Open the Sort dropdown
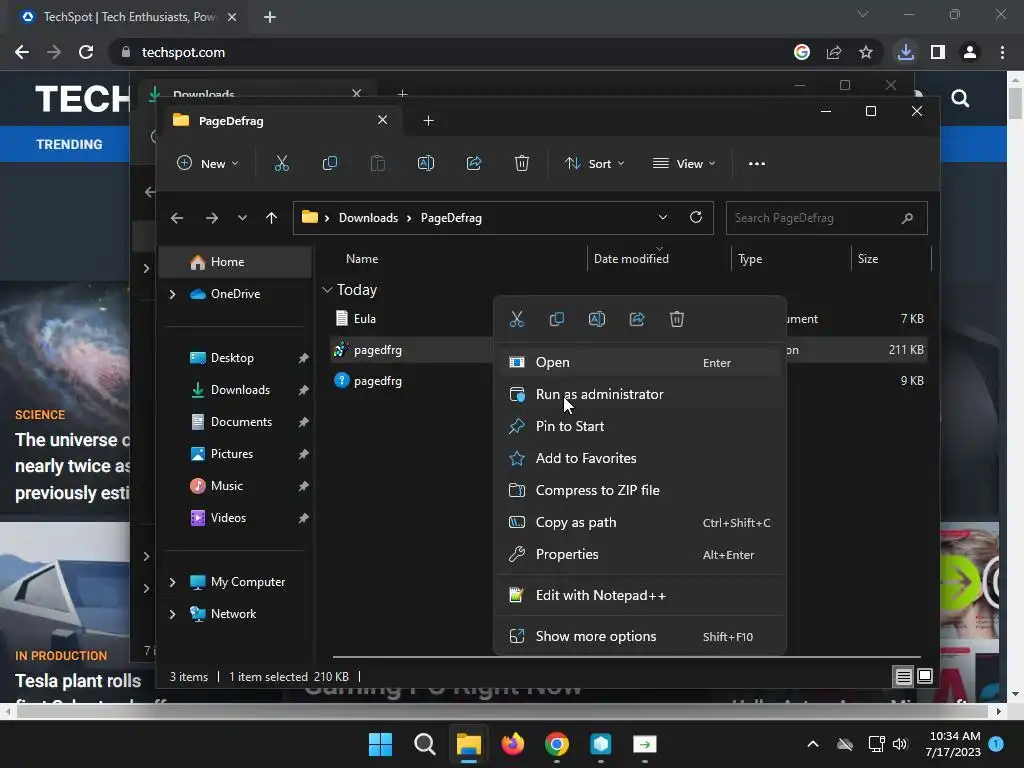 594,163
